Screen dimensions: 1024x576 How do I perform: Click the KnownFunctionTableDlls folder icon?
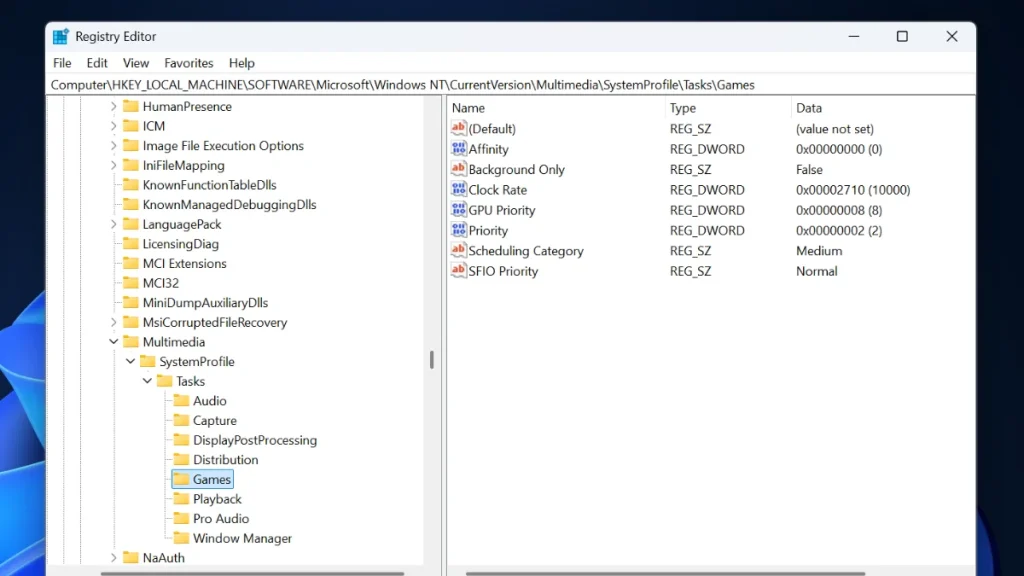click(131, 184)
